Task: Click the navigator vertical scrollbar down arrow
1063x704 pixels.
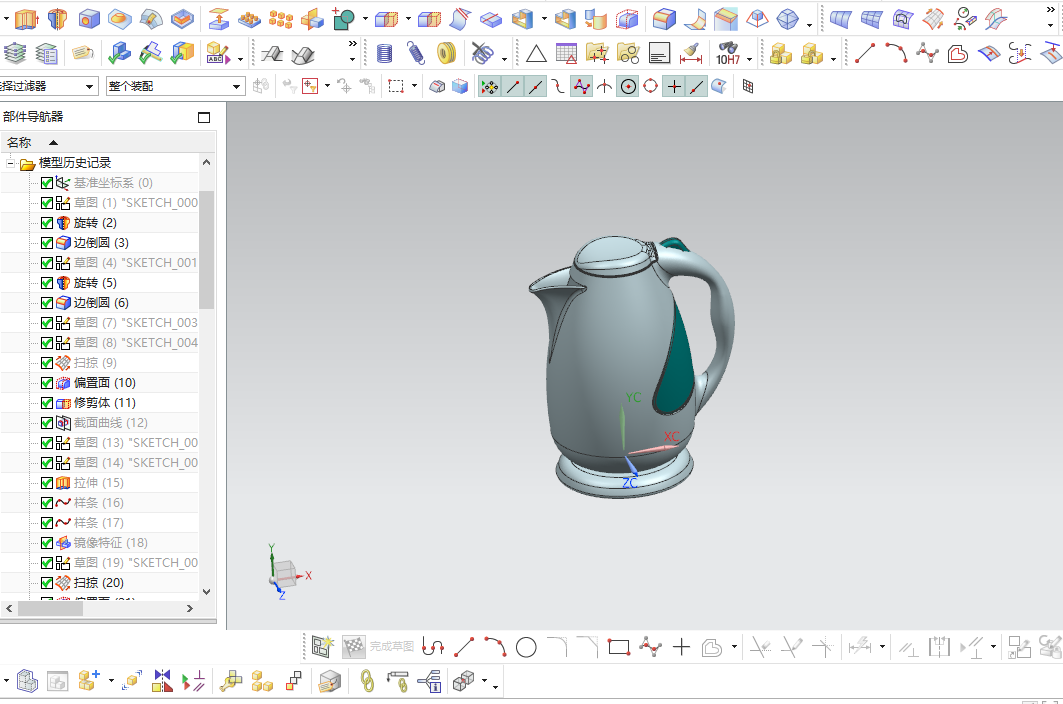Action: [x=207, y=592]
